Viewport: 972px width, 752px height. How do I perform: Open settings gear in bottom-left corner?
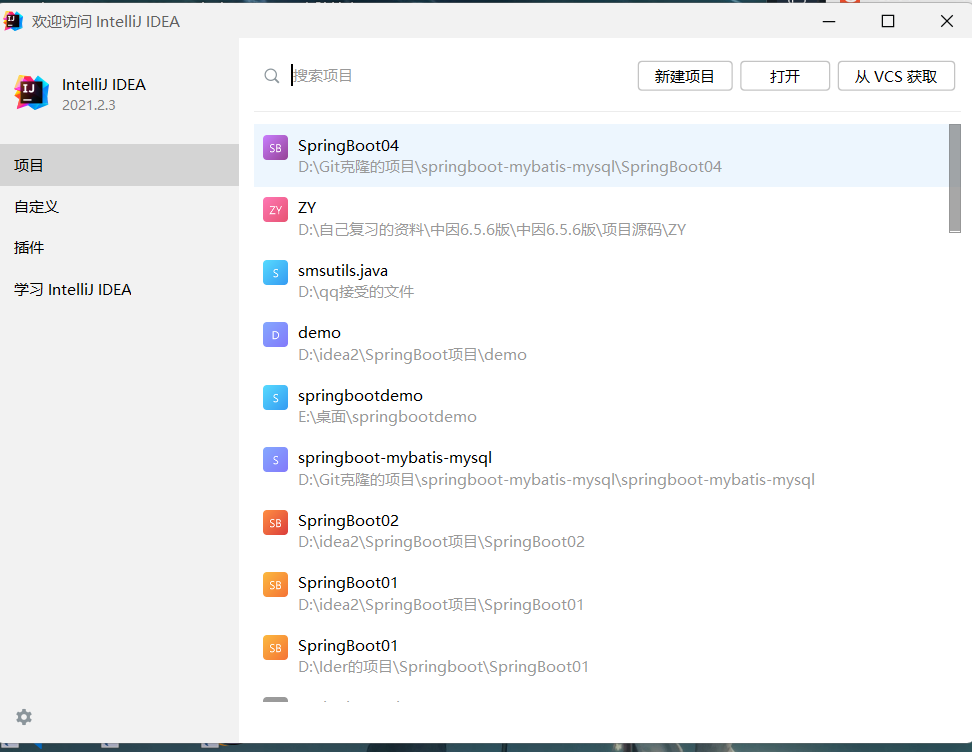click(x=24, y=717)
